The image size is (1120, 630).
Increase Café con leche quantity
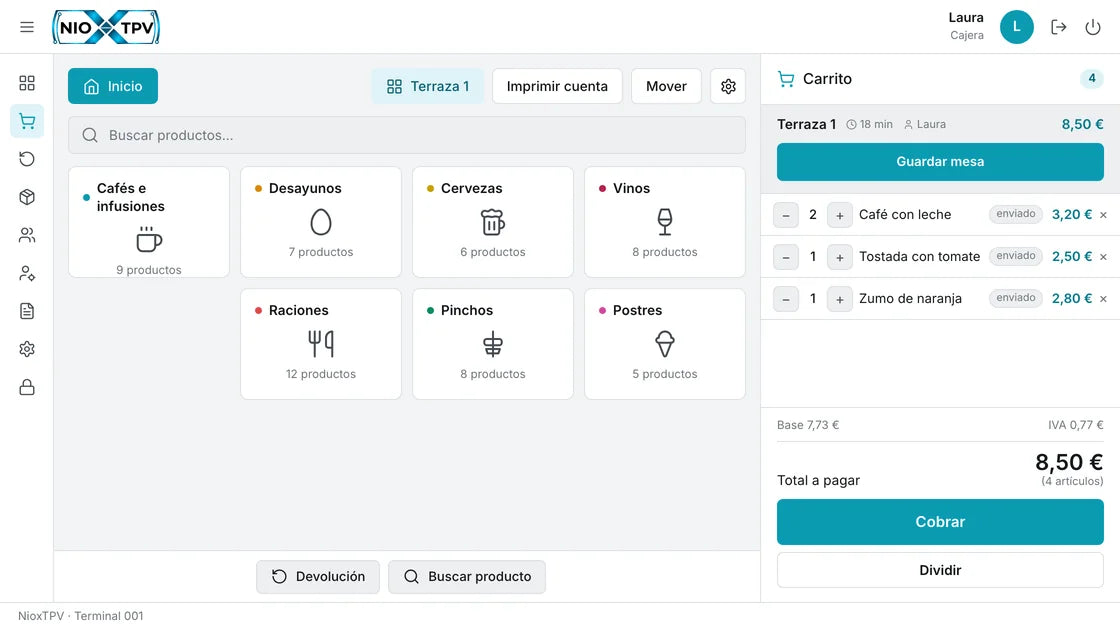[840, 215]
